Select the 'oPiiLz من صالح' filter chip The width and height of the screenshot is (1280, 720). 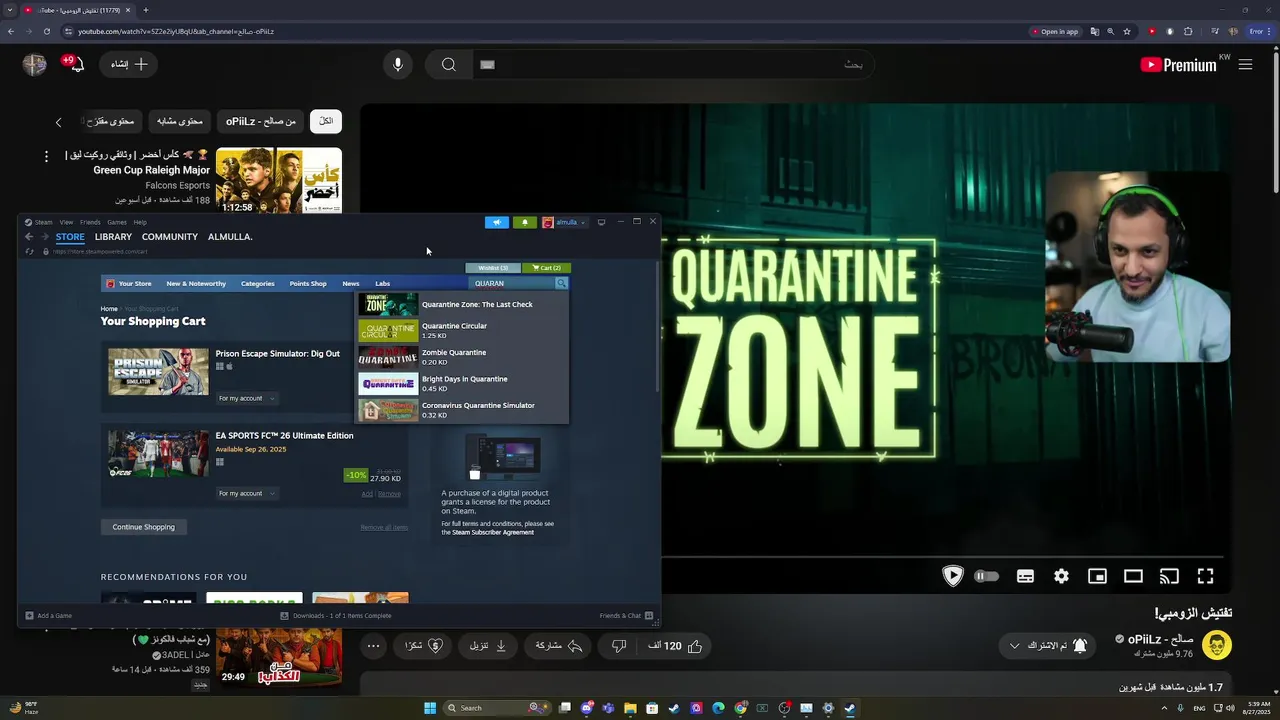coord(260,121)
